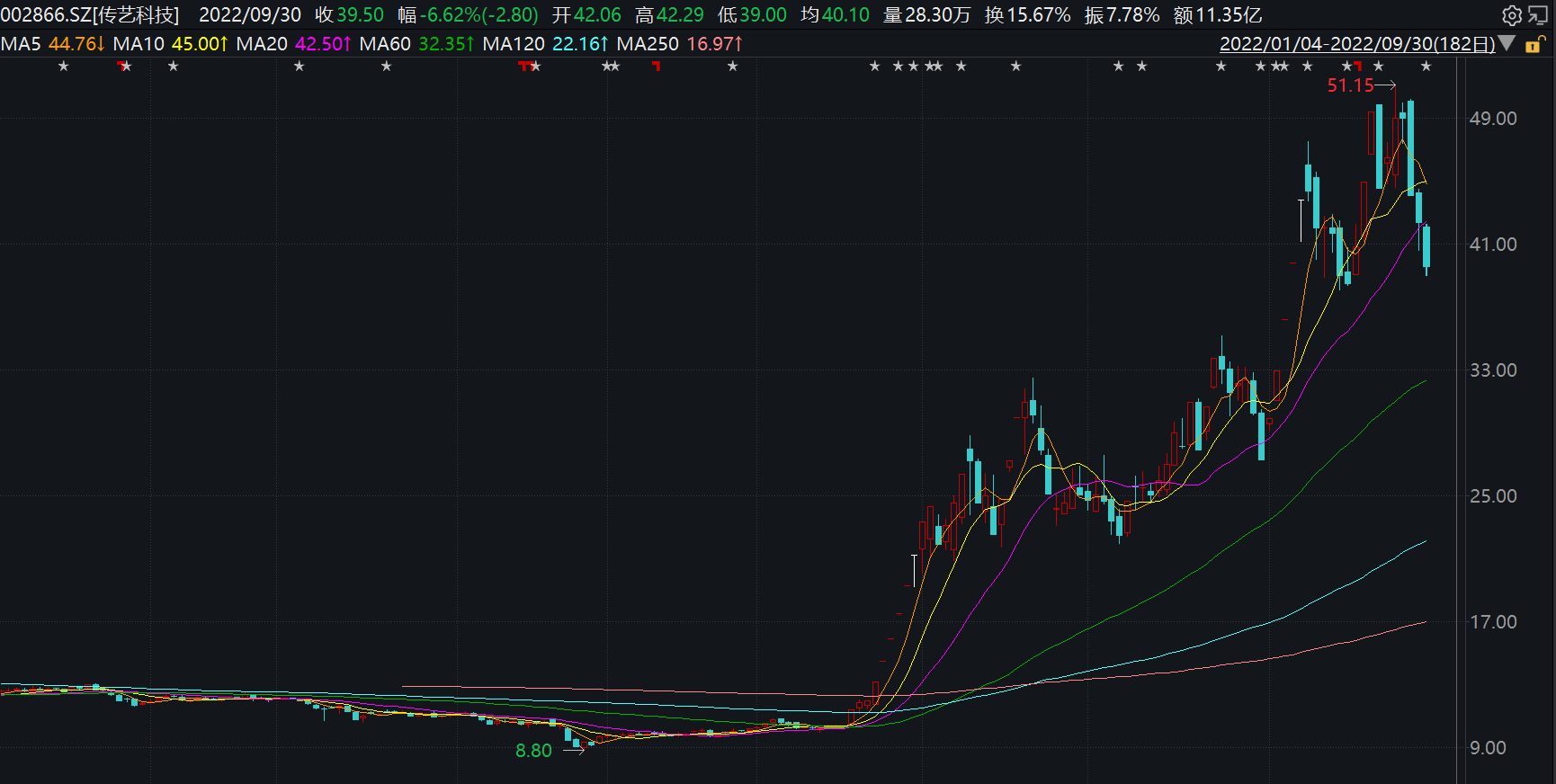
Task: Click the 25.00 price axis label
Action: pos(1493,496)
